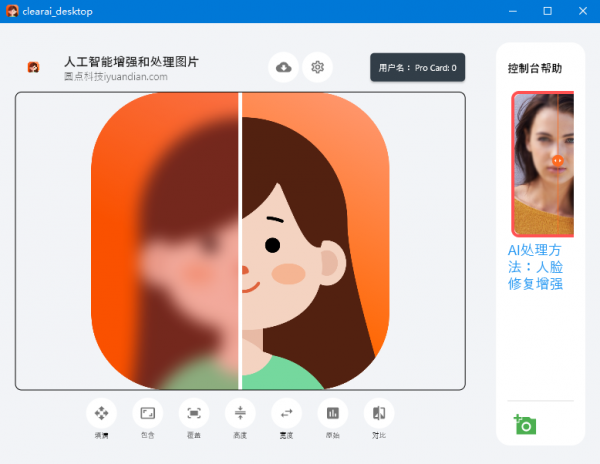Maximize the clearai_desktop window

point(548,11)
